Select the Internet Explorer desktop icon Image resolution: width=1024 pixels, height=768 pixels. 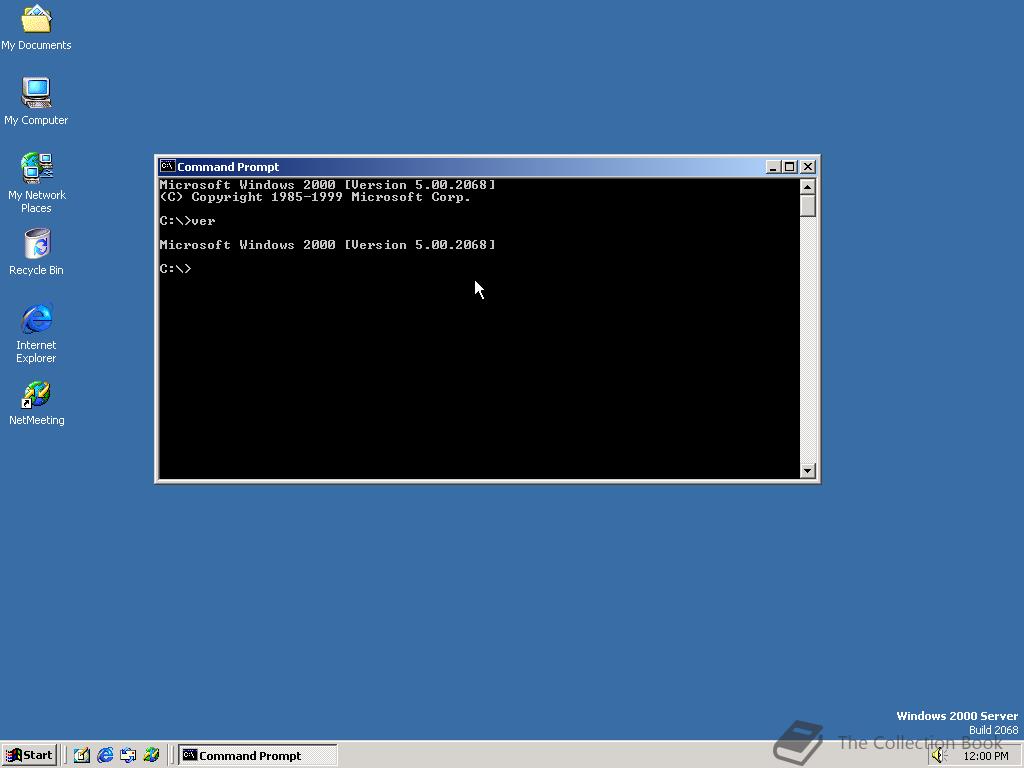[37, 333]
